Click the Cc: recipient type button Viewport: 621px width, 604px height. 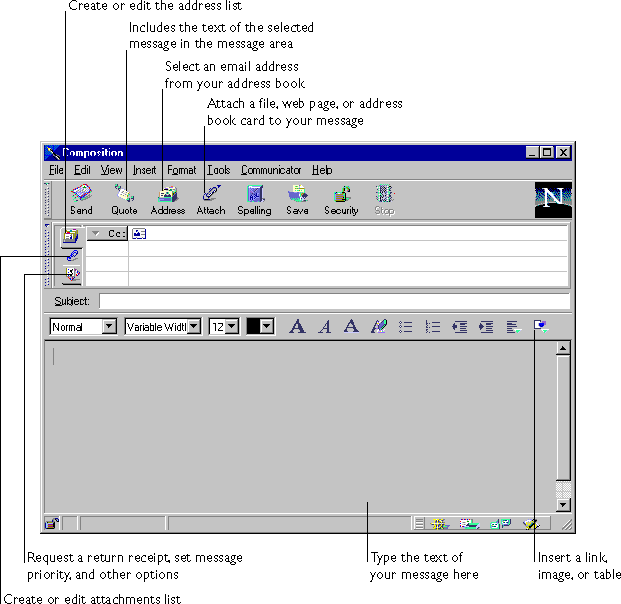click(x=108, y=234)
